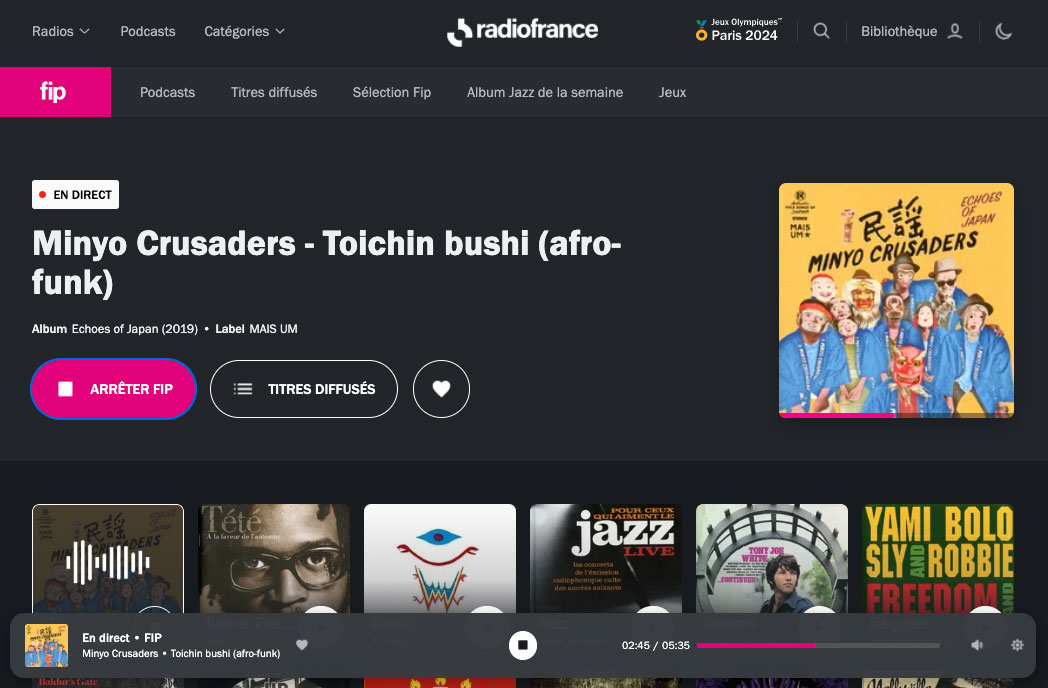The image size is (1048, 688).
Task: Expand the Radios dropdown
Action: 61,31
